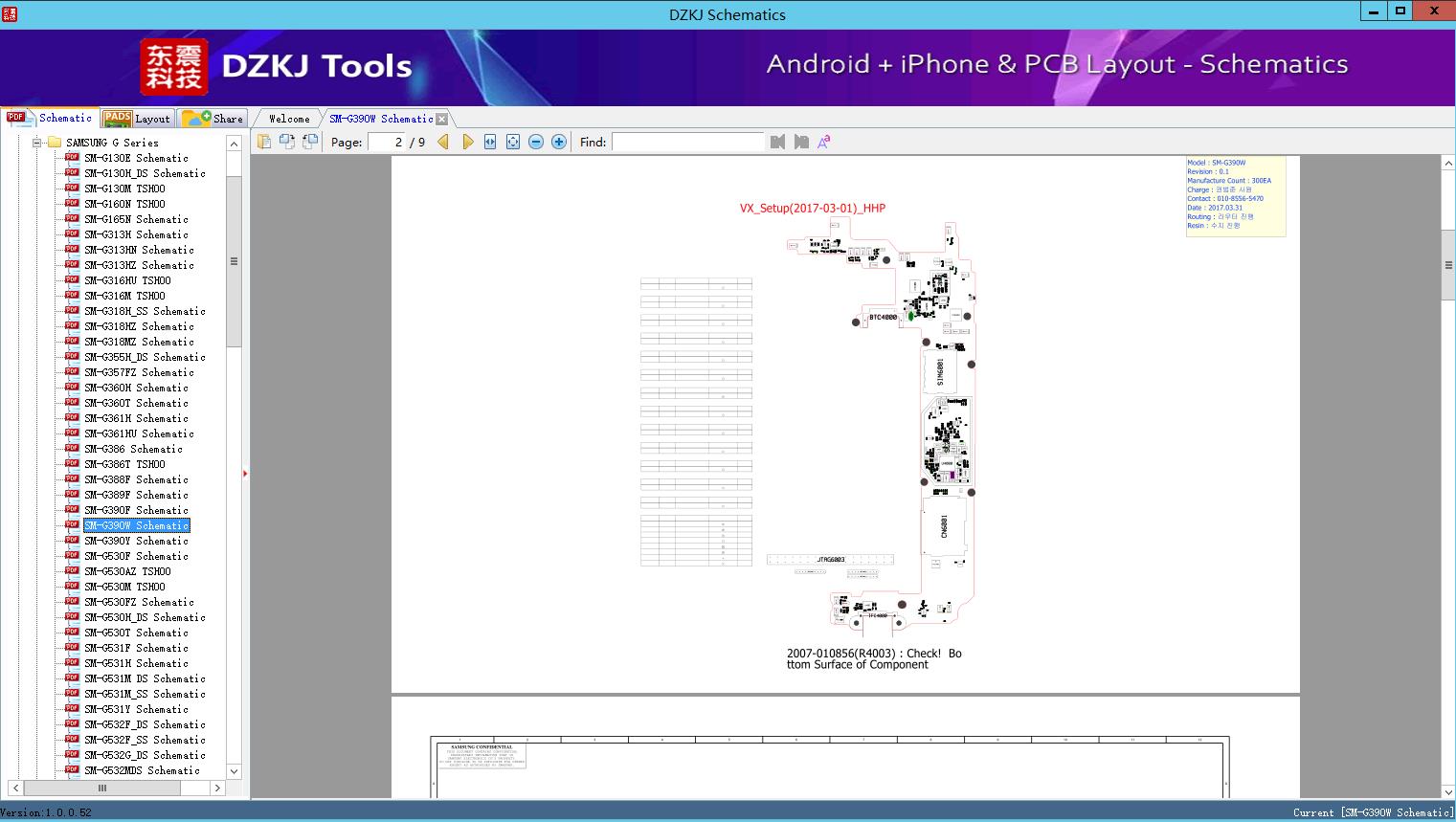
Task: Select the SAMSUNG G Series folder
Action: (112, 143)
